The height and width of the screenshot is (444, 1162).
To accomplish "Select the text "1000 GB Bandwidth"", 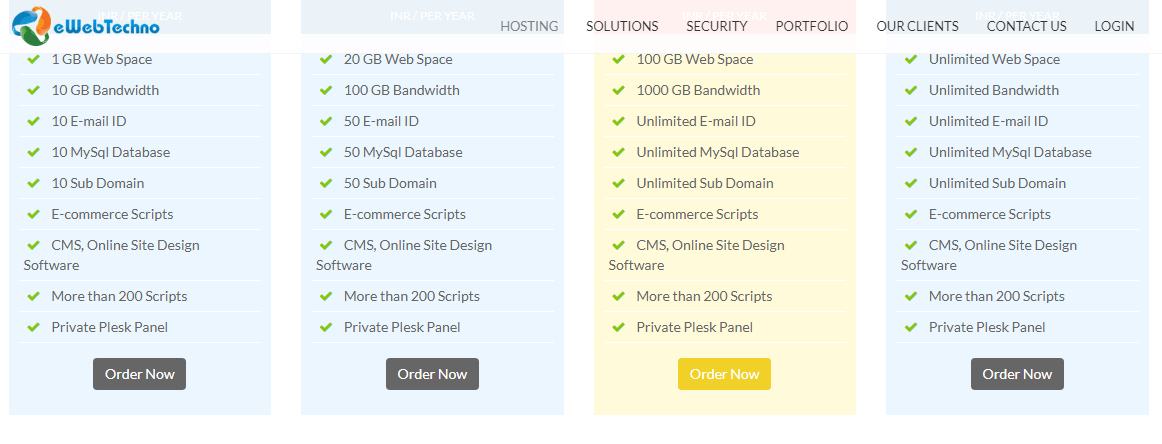I will point(698,90).
